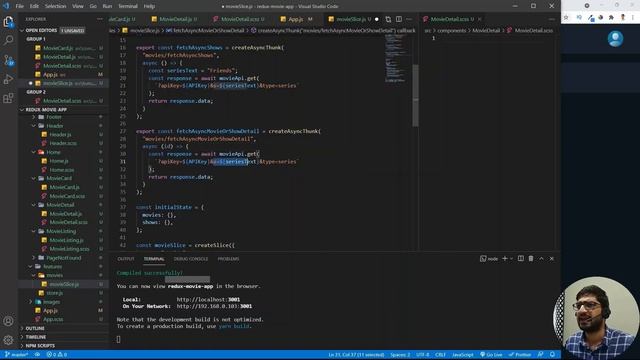
Task: Click the code minimap preview
Action: point(395,59)
